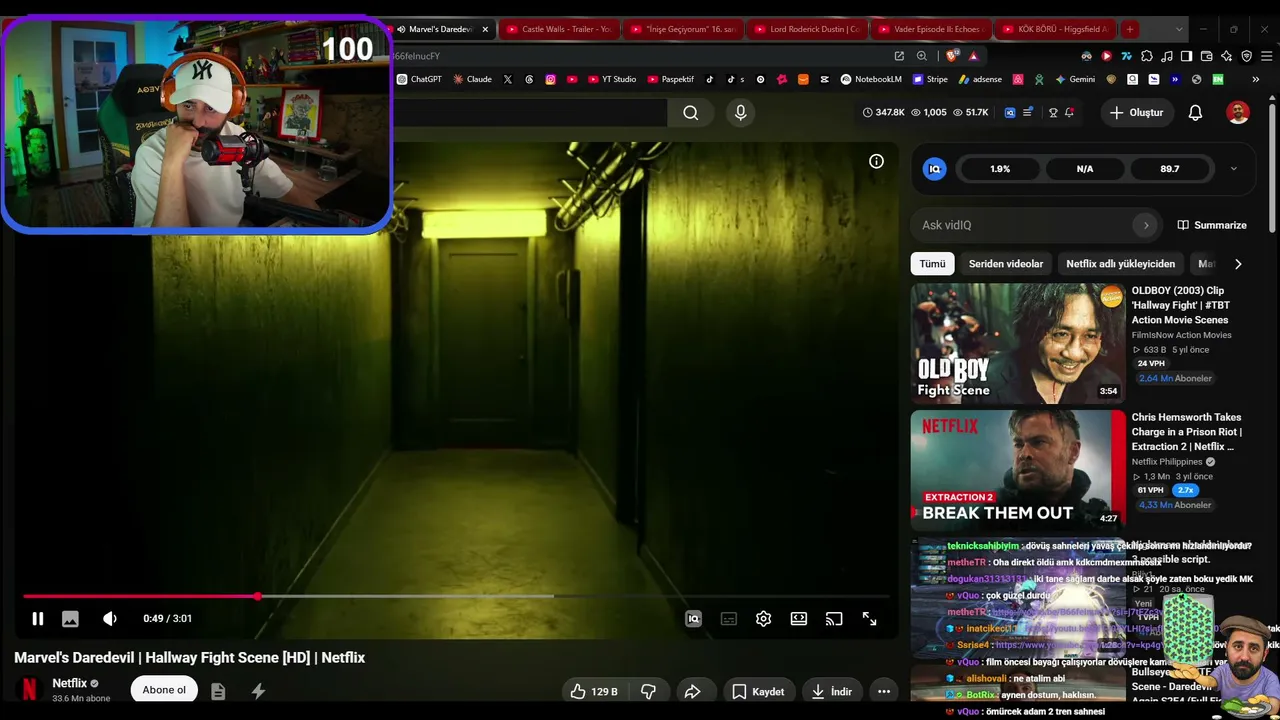Open Chris Hemsworth Prison Riot video title
1280x720 pixels.
coord(1187,432)
